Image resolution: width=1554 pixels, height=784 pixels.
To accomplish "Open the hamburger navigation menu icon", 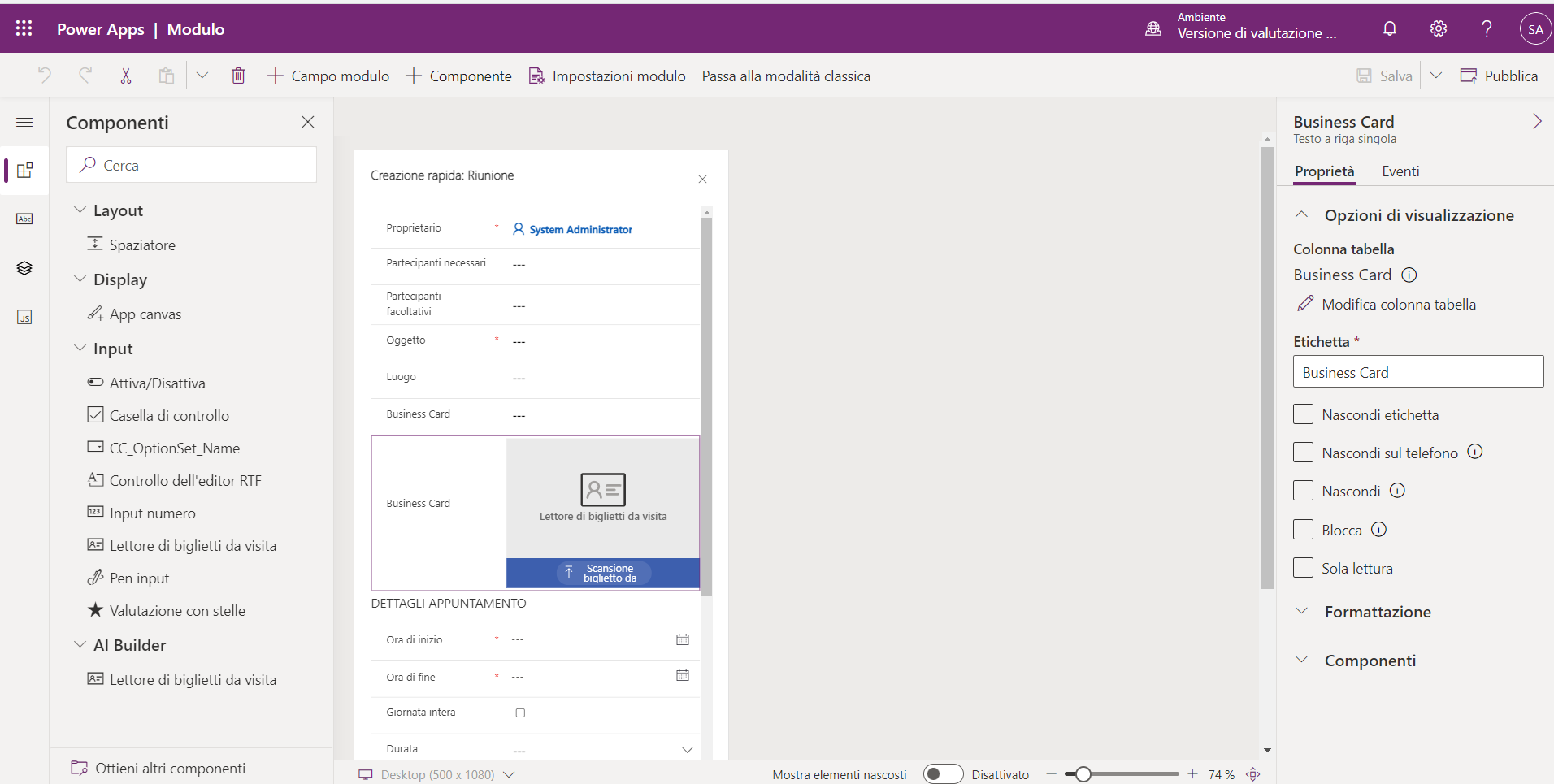I will pyautogui.click(x=24, y=122).
